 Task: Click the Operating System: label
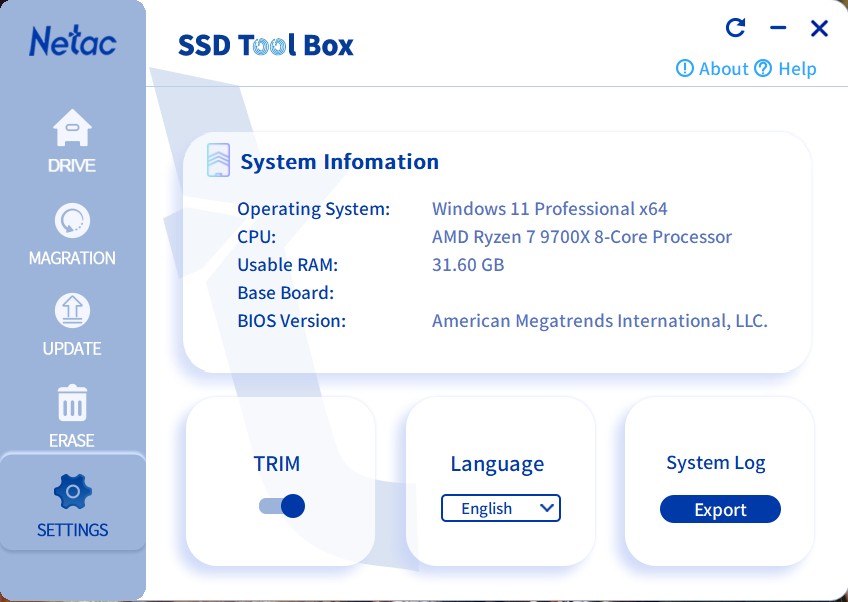click(314, 209)
